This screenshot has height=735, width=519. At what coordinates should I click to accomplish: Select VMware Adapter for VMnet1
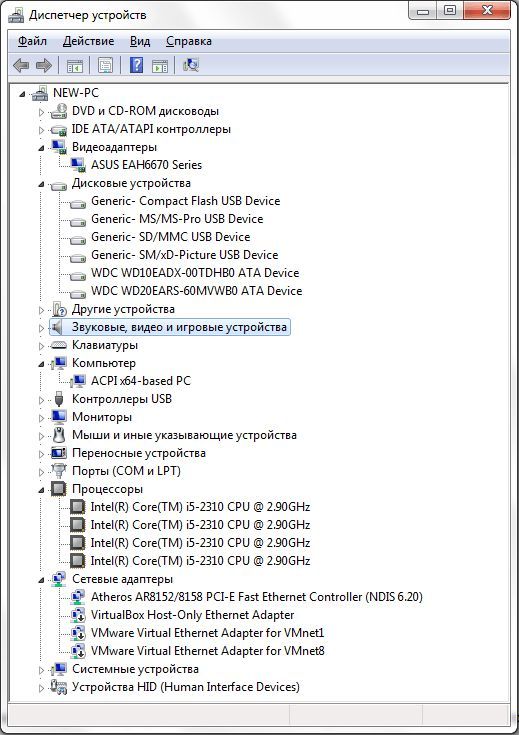[207, 633]
